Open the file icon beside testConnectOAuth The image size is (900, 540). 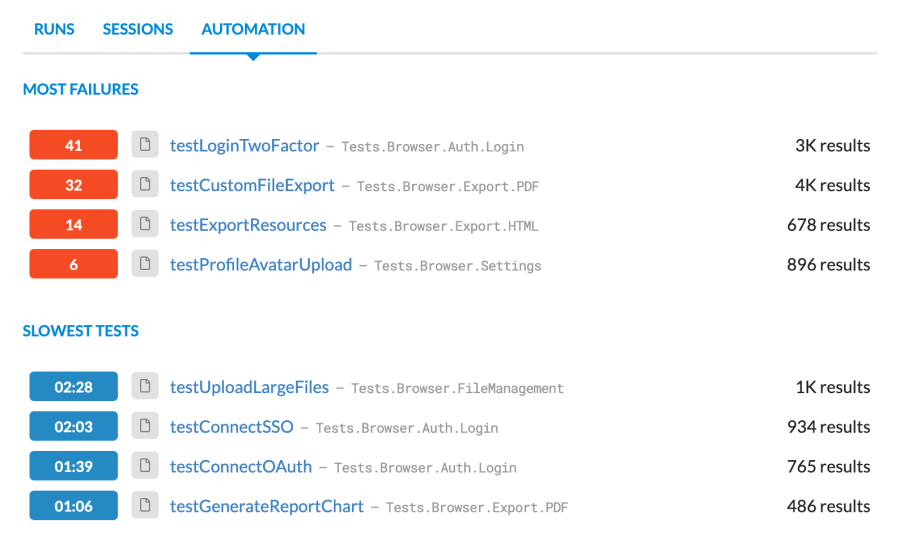(145, 465)
